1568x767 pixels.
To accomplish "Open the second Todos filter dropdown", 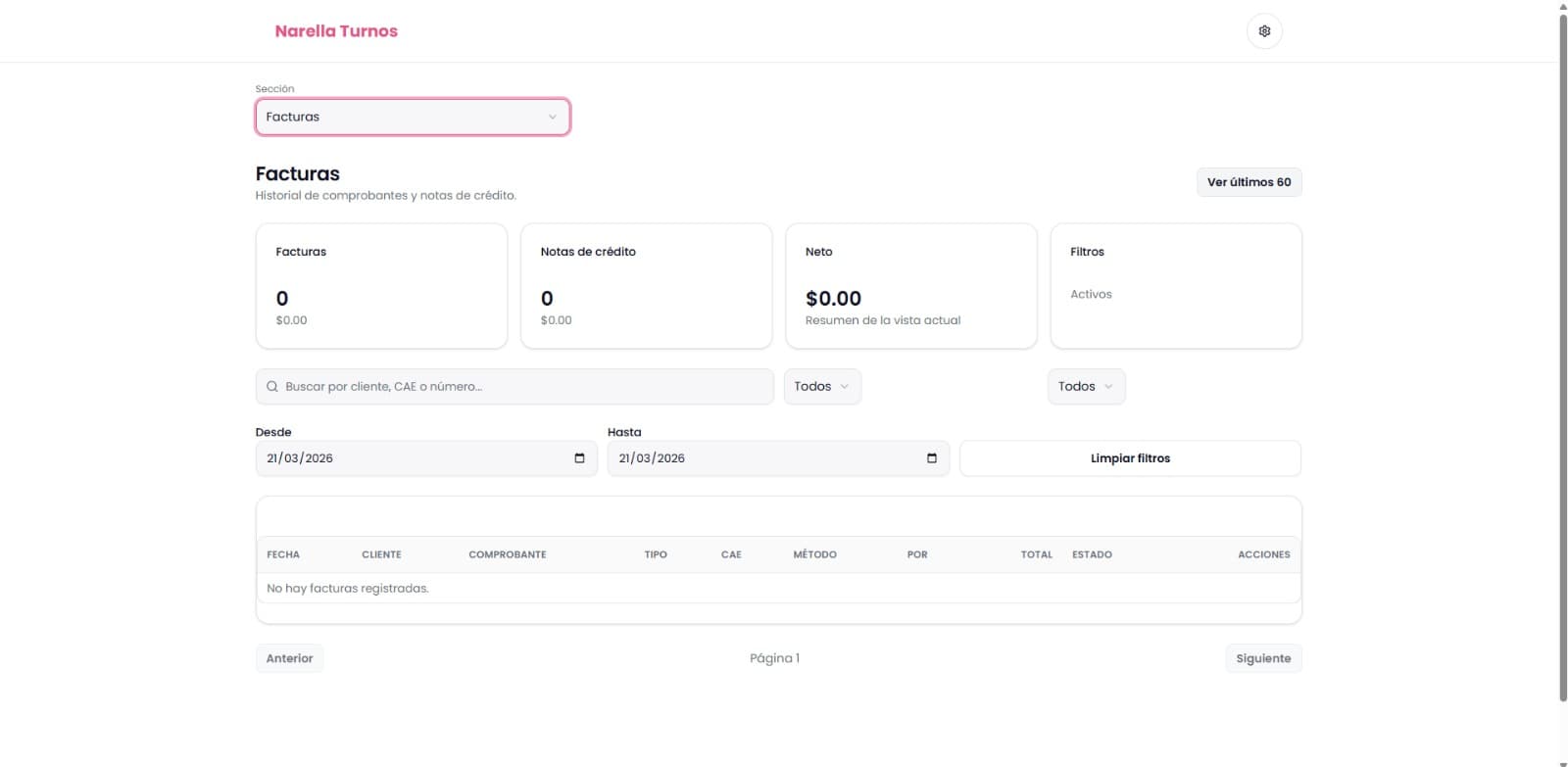I will [x=1086, y=387].
